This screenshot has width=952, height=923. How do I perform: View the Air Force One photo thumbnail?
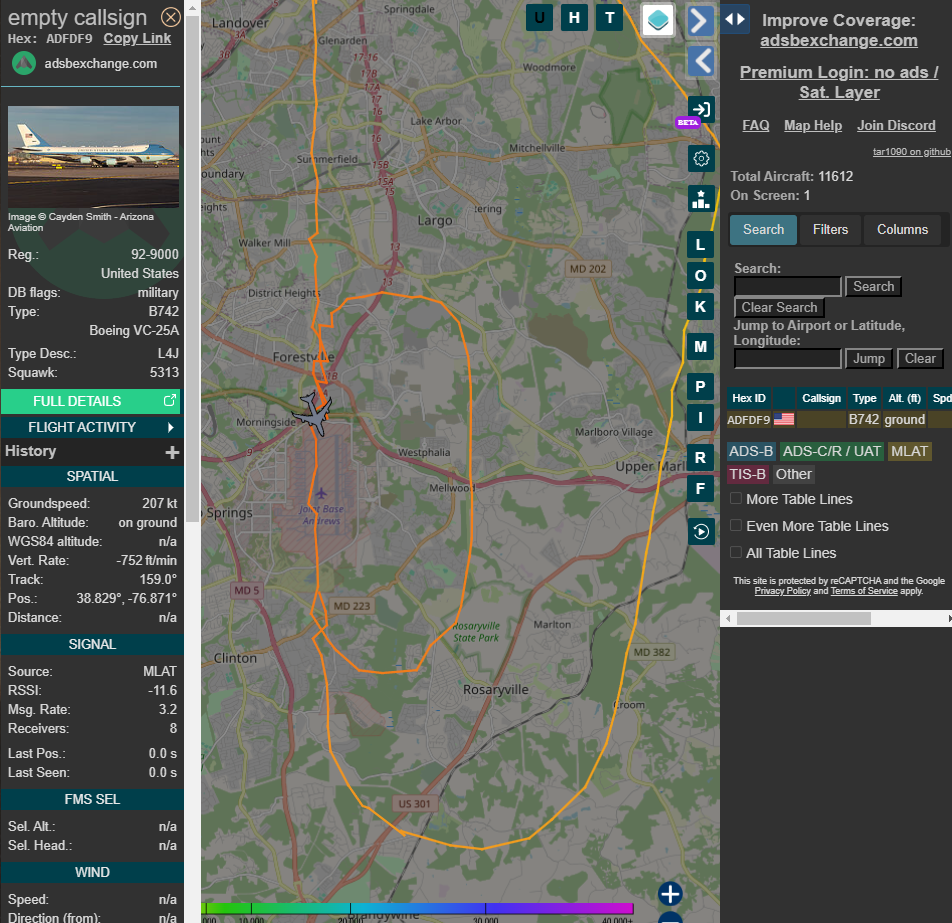94,157
